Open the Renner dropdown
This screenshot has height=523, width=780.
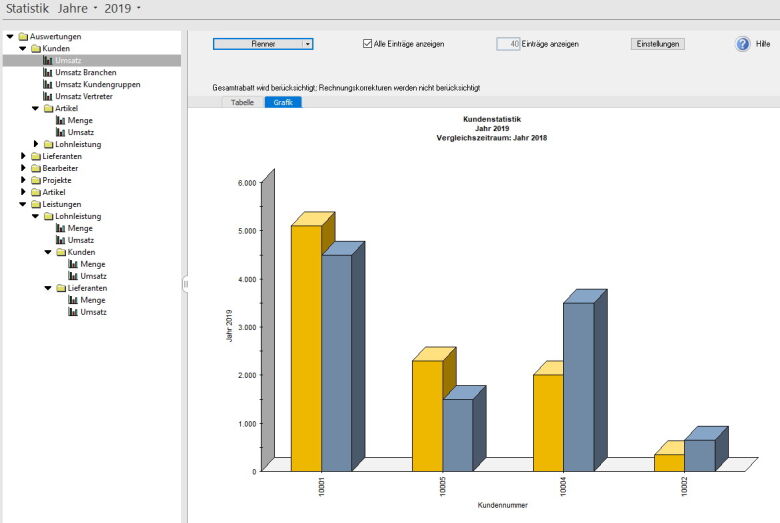coord(263,44)
